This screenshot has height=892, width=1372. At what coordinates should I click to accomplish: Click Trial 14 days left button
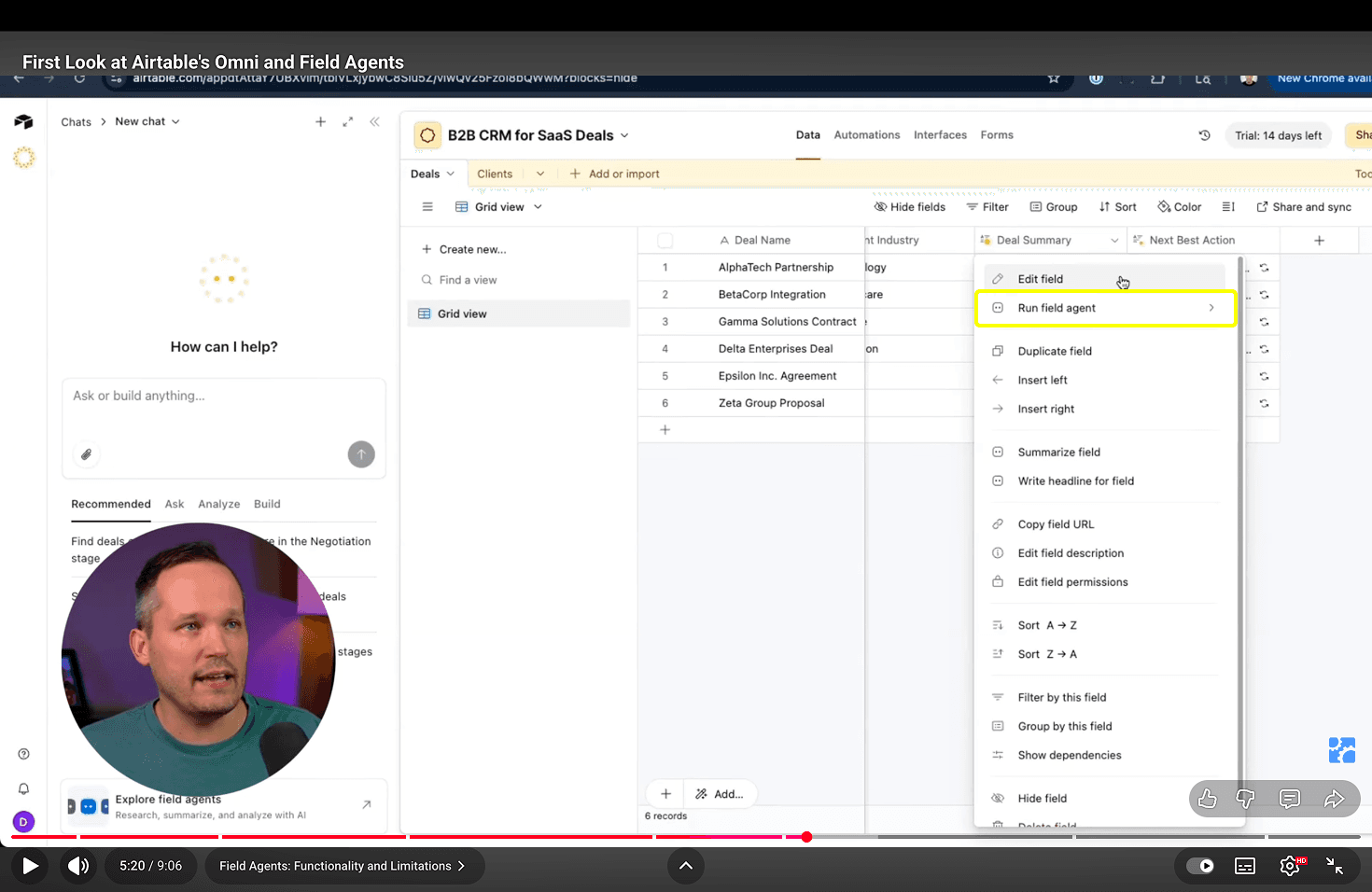(x=1278, y=136)
